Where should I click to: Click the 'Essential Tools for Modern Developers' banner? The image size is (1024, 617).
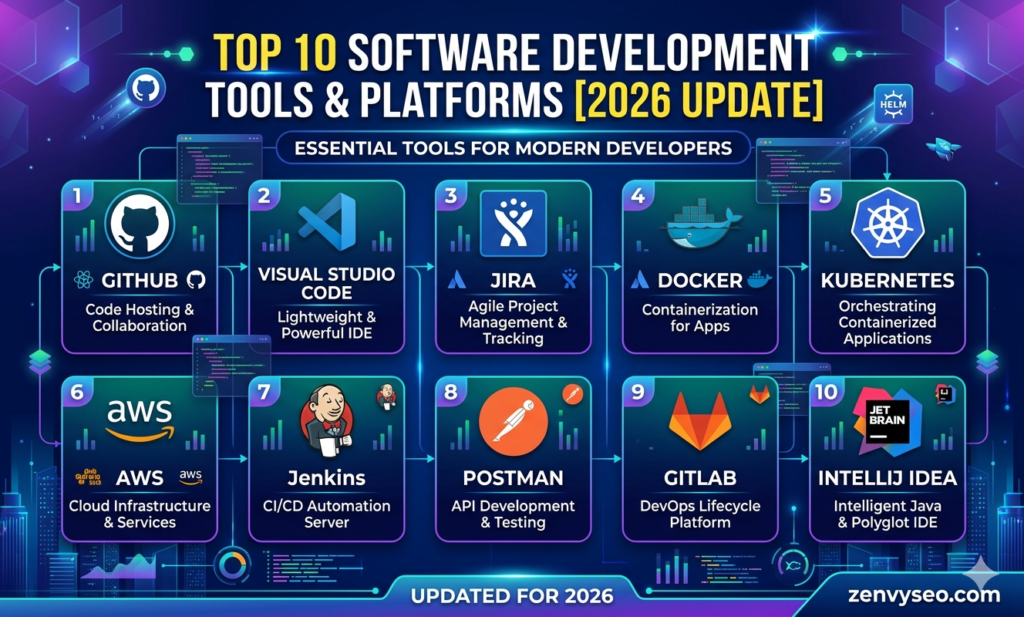click(x=513, y=148)
